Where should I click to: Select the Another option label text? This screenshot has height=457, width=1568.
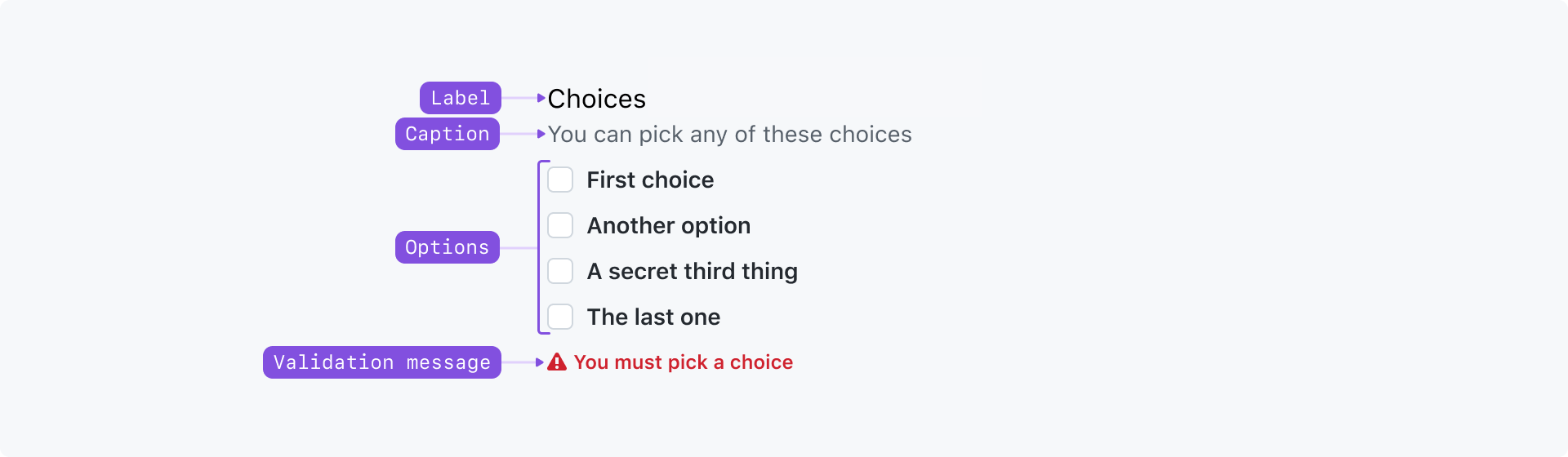pos(668,226)
